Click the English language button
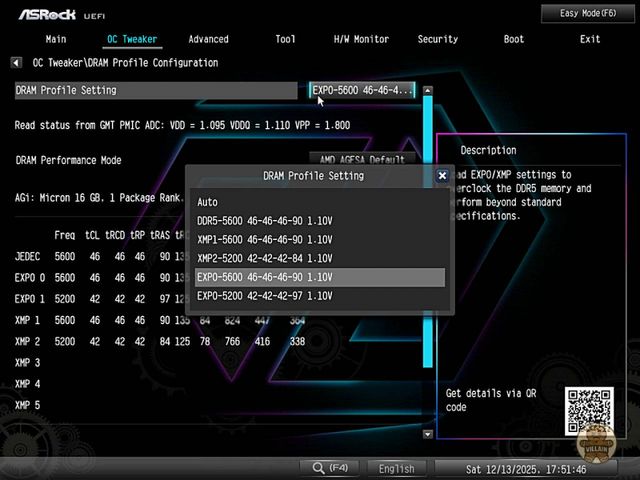 click(x=396, y=468)
